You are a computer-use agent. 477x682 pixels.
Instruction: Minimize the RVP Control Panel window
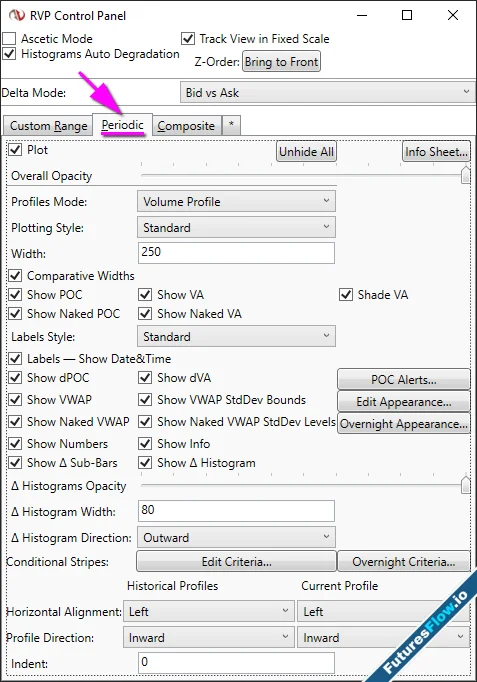[x=361, y=15]
